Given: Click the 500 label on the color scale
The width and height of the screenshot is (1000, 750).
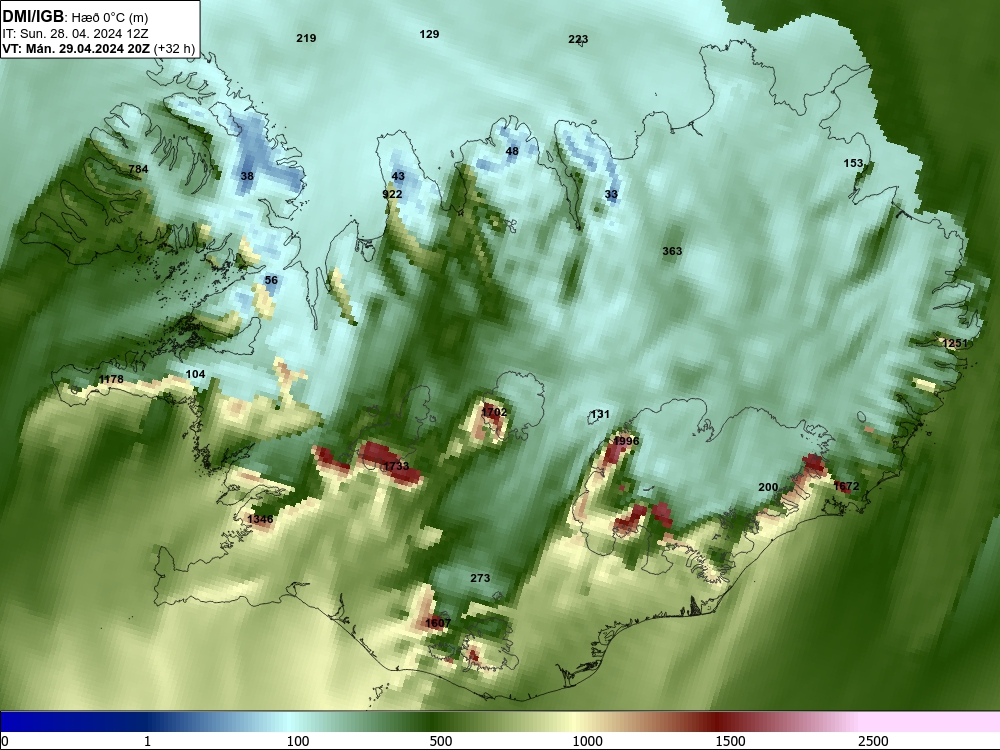Looking at the screenshot, I should pos(441,742).
